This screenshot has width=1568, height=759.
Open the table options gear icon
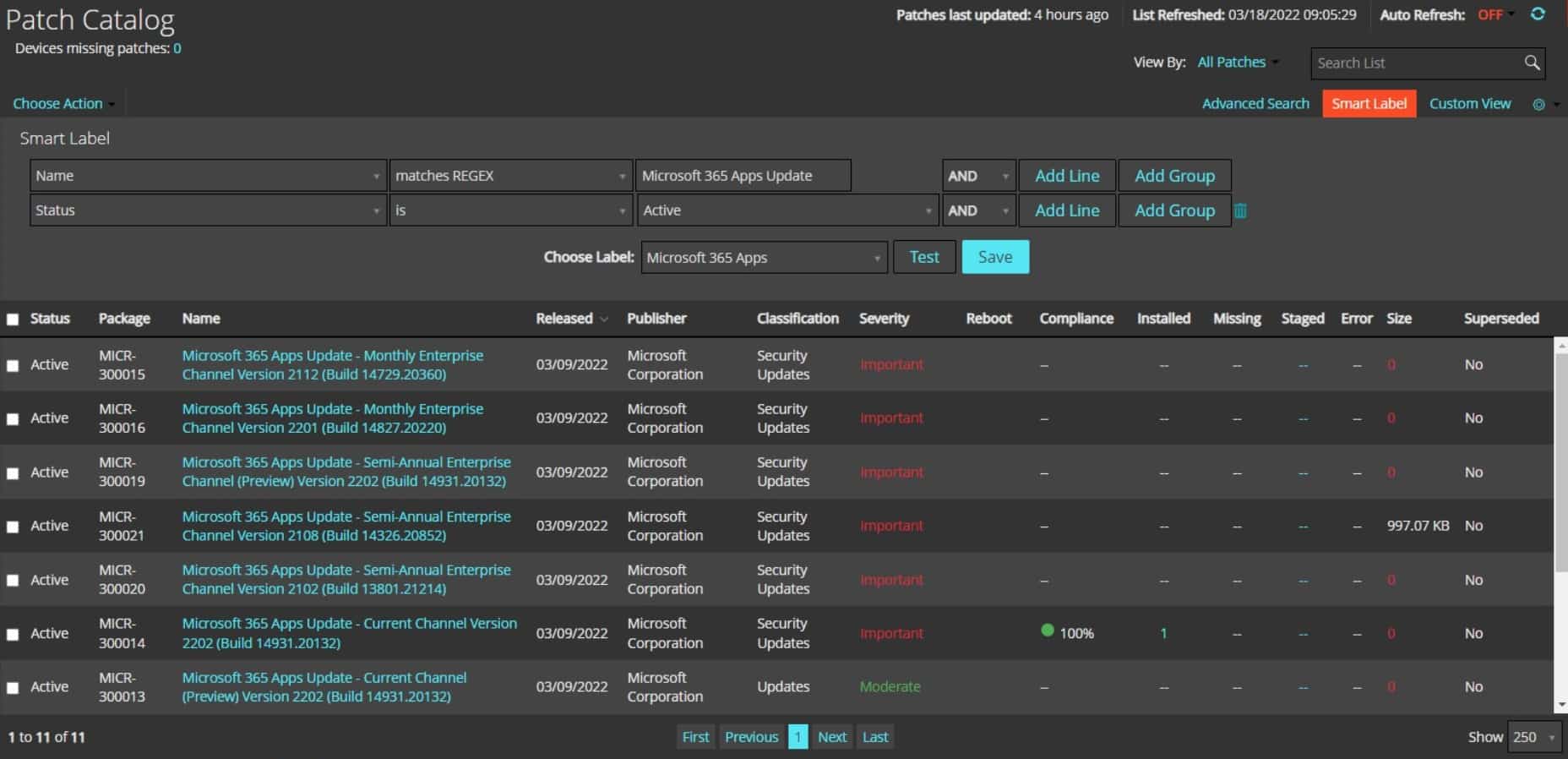coord(1538,104)
